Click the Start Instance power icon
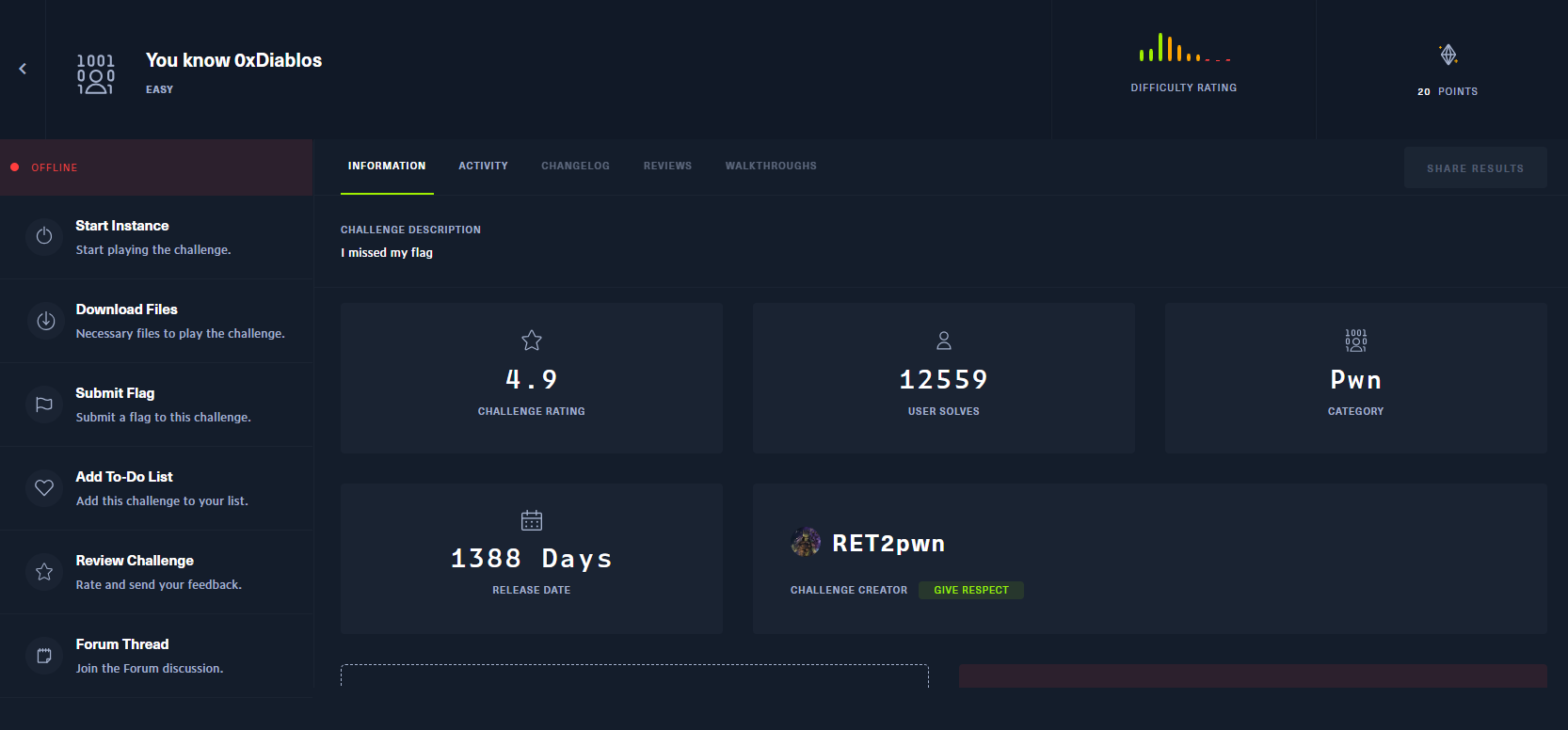The height and width of the screenshot is (730, 1568). (x=44, y=236)
